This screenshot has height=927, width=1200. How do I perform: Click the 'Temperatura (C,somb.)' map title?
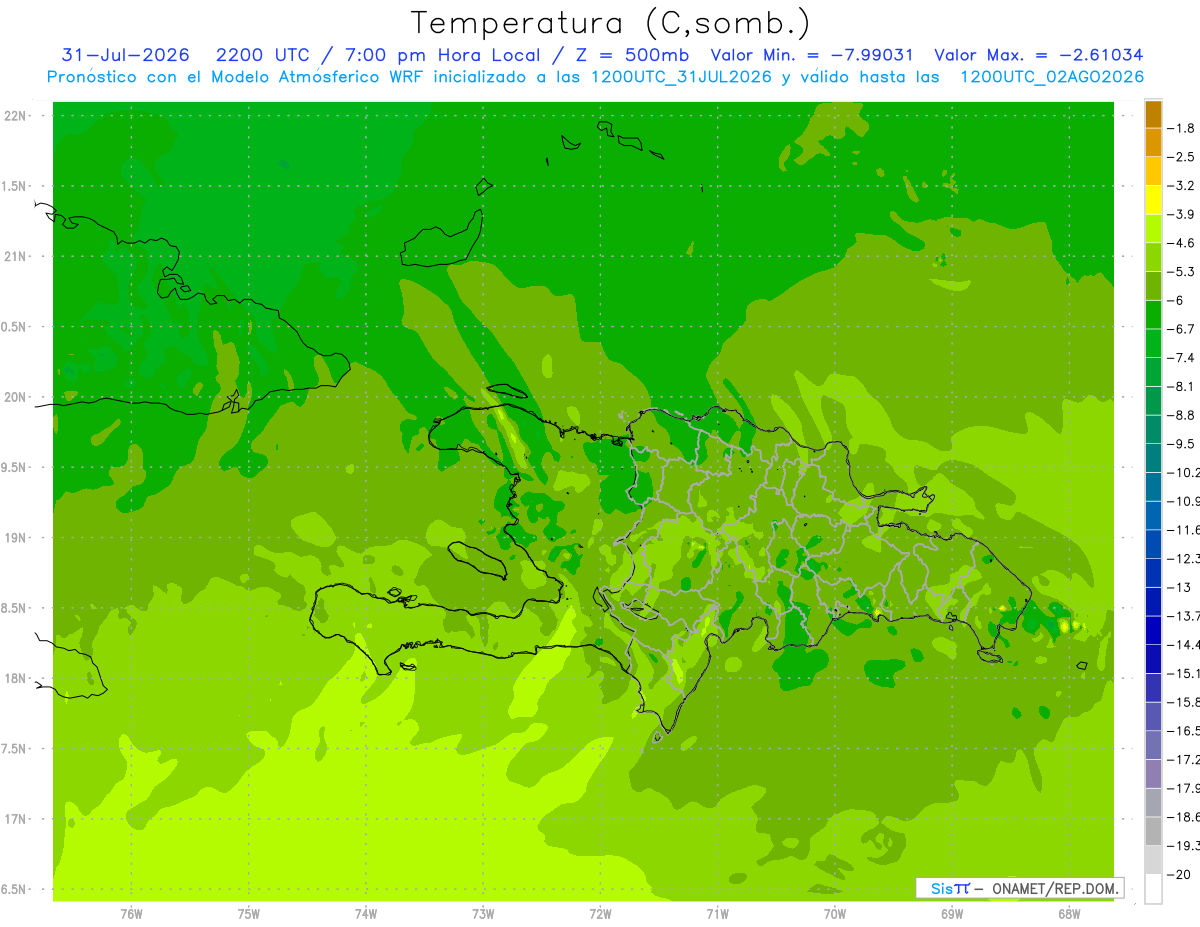pyautogui.click(x=610, y=23)
